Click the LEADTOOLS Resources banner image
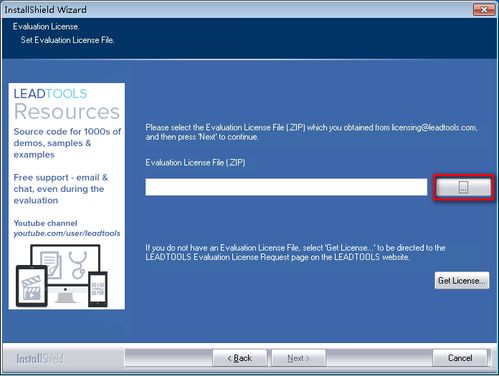Screen dimensions: 499x376 (67, 196)
